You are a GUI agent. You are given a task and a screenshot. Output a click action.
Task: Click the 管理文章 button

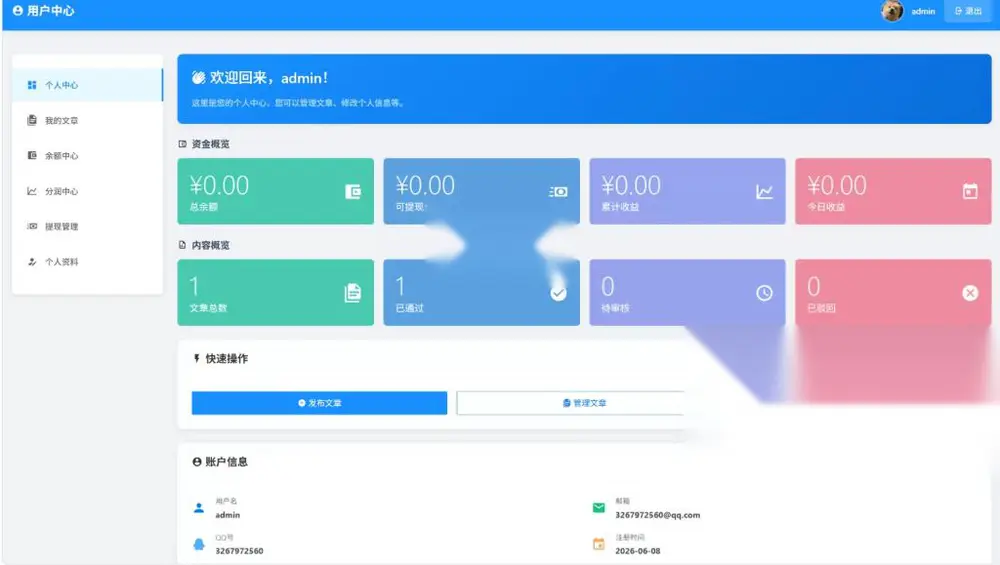pyautogui.click(x=571, y=403)
